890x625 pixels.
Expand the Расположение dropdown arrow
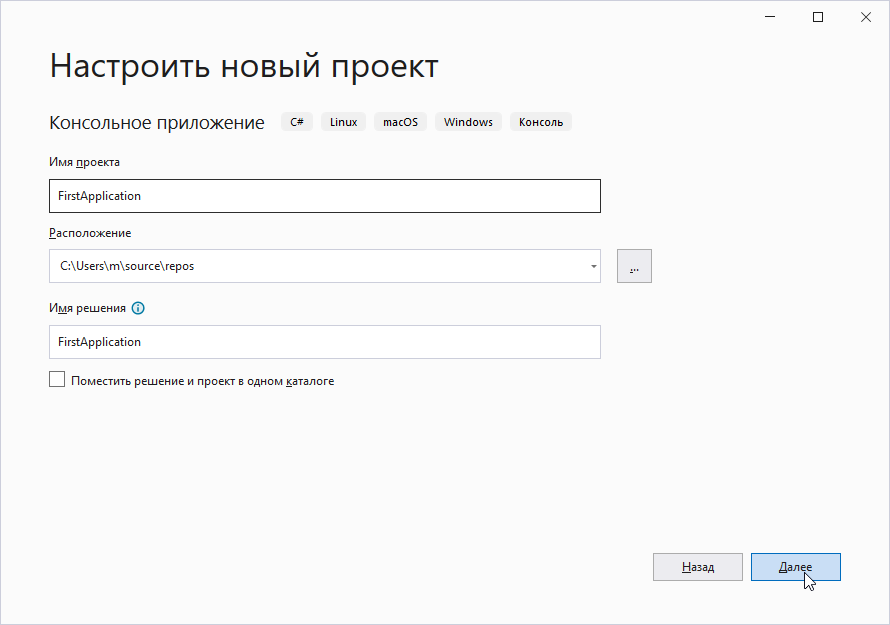[x=593, y=266]
